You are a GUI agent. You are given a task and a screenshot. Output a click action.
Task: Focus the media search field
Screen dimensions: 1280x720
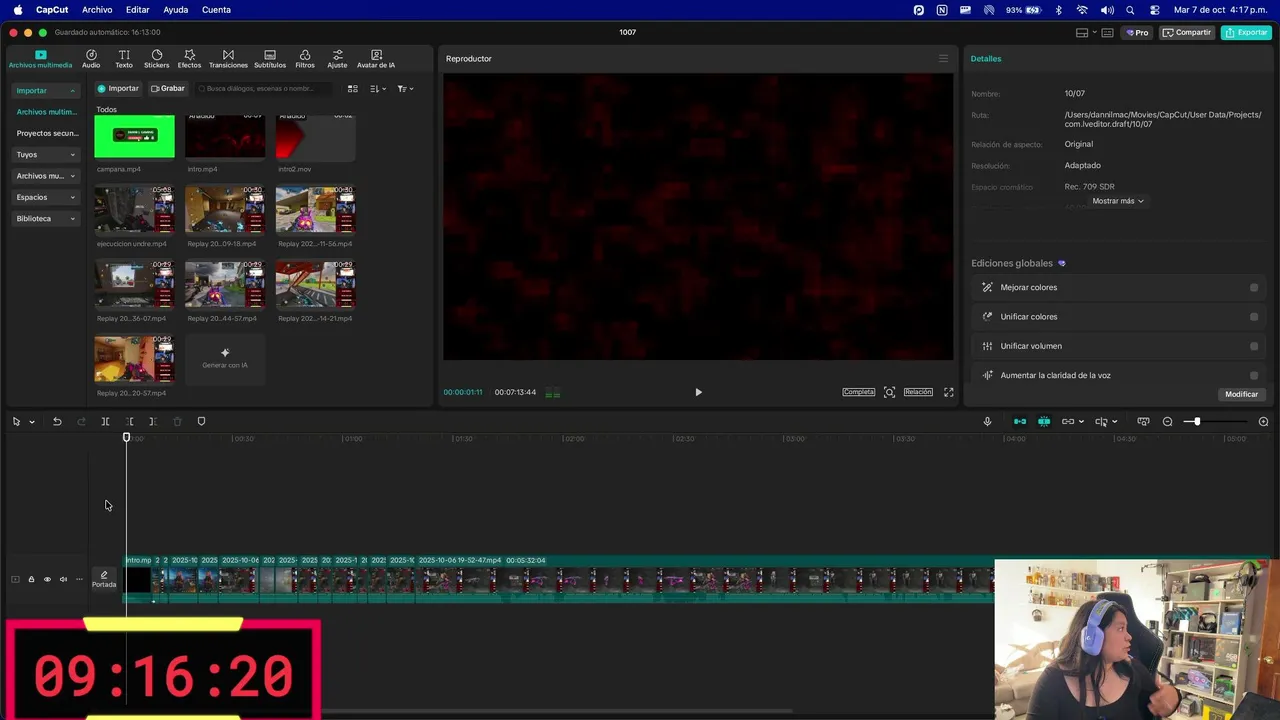click(x=264, y=89)
